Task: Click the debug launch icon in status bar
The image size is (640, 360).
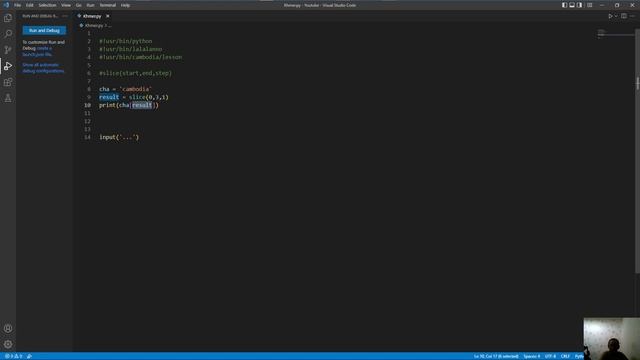Action: [29, 356]
